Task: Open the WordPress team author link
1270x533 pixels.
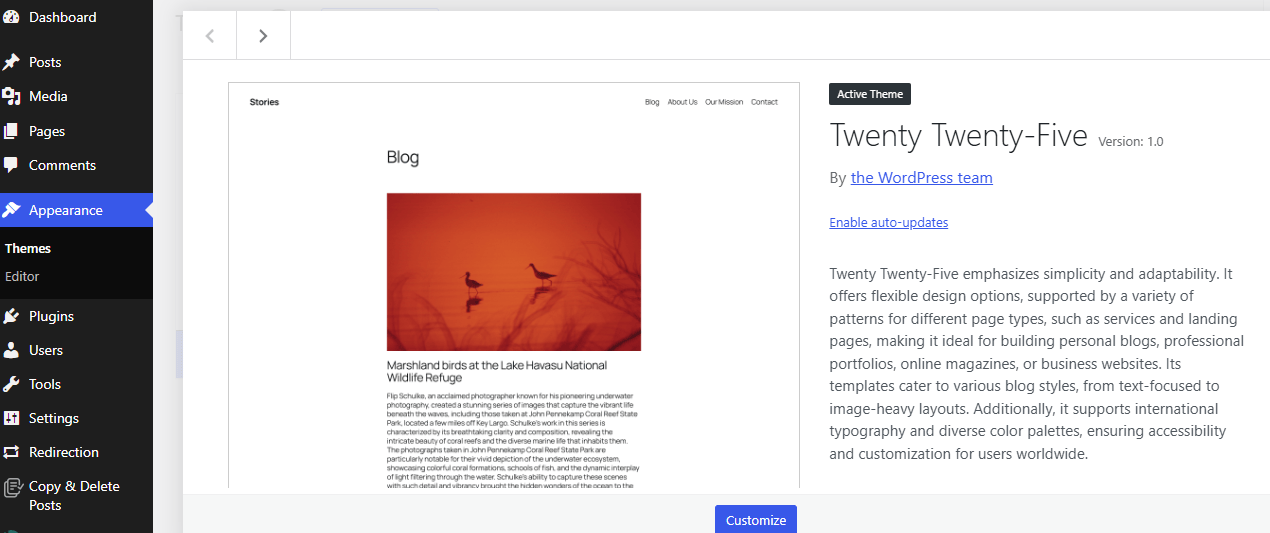Action: pos(921,178)
